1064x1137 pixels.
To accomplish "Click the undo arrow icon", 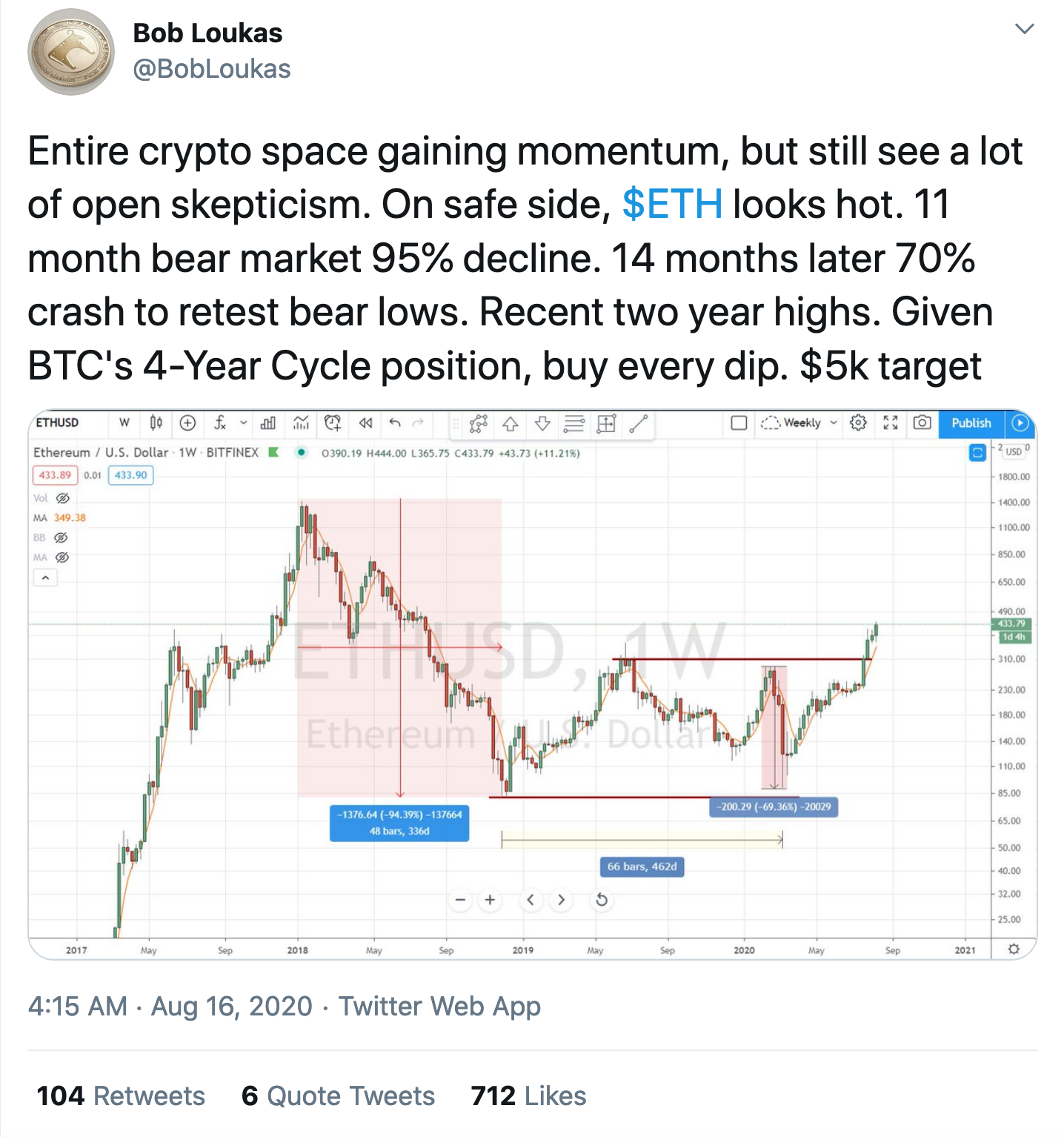I will click(x=394, y=424).
